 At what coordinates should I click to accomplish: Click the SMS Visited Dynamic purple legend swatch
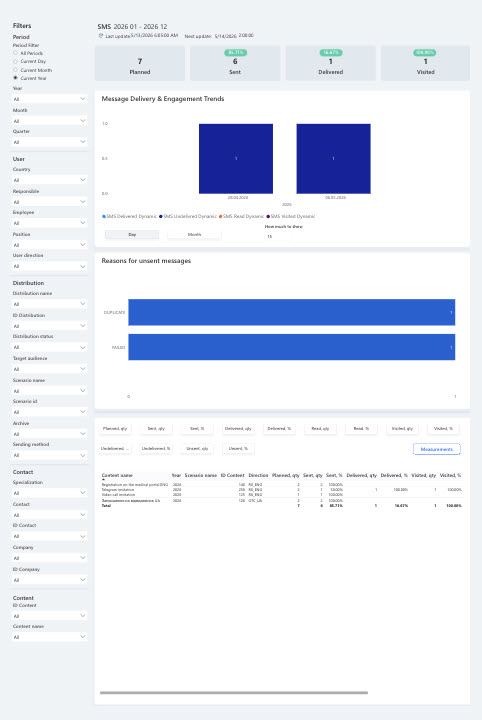pyautogui.click(x=268, y=216)
